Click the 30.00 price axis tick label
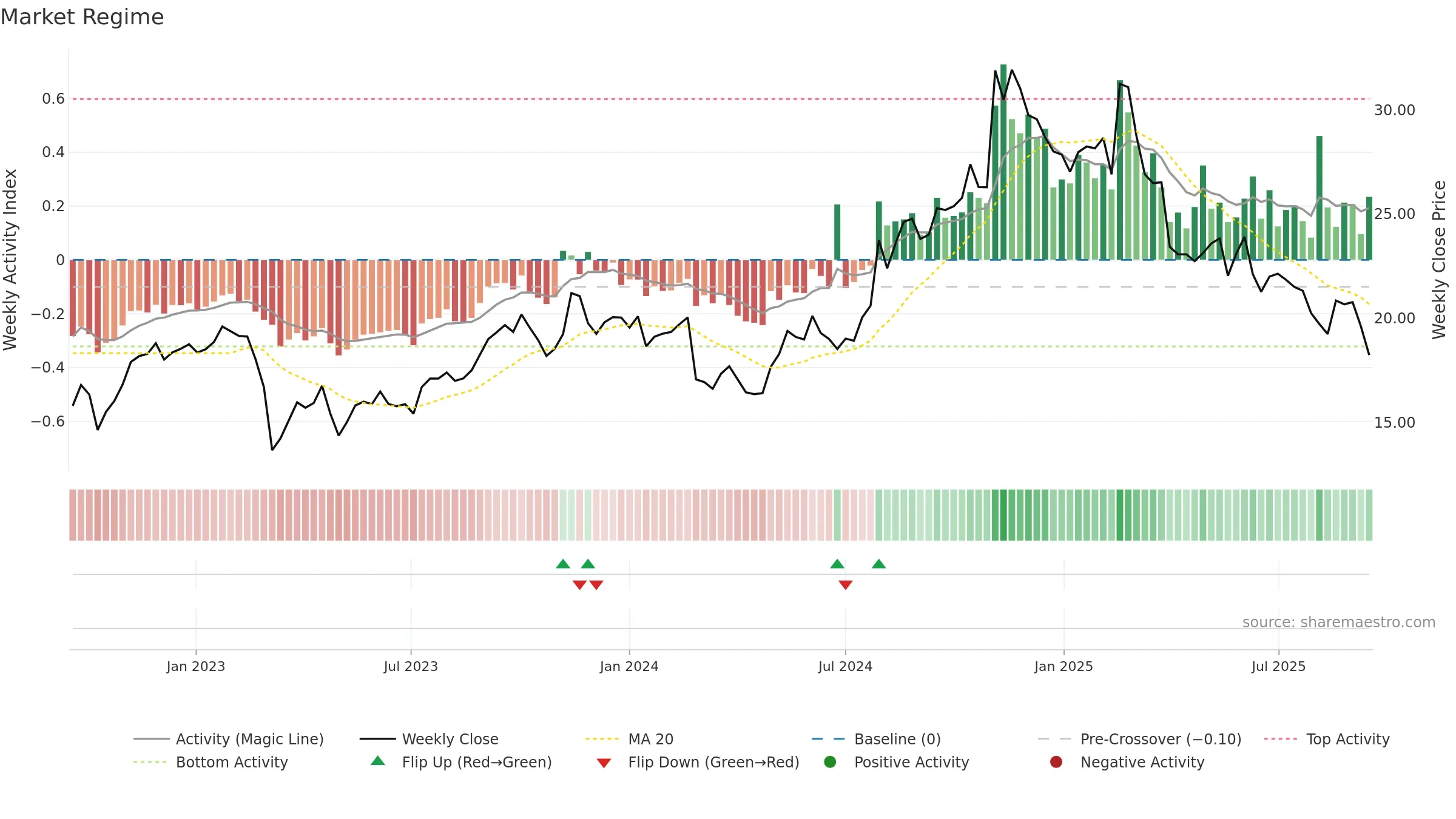This screenshot has height=819, width=1456. (1395, 110)
